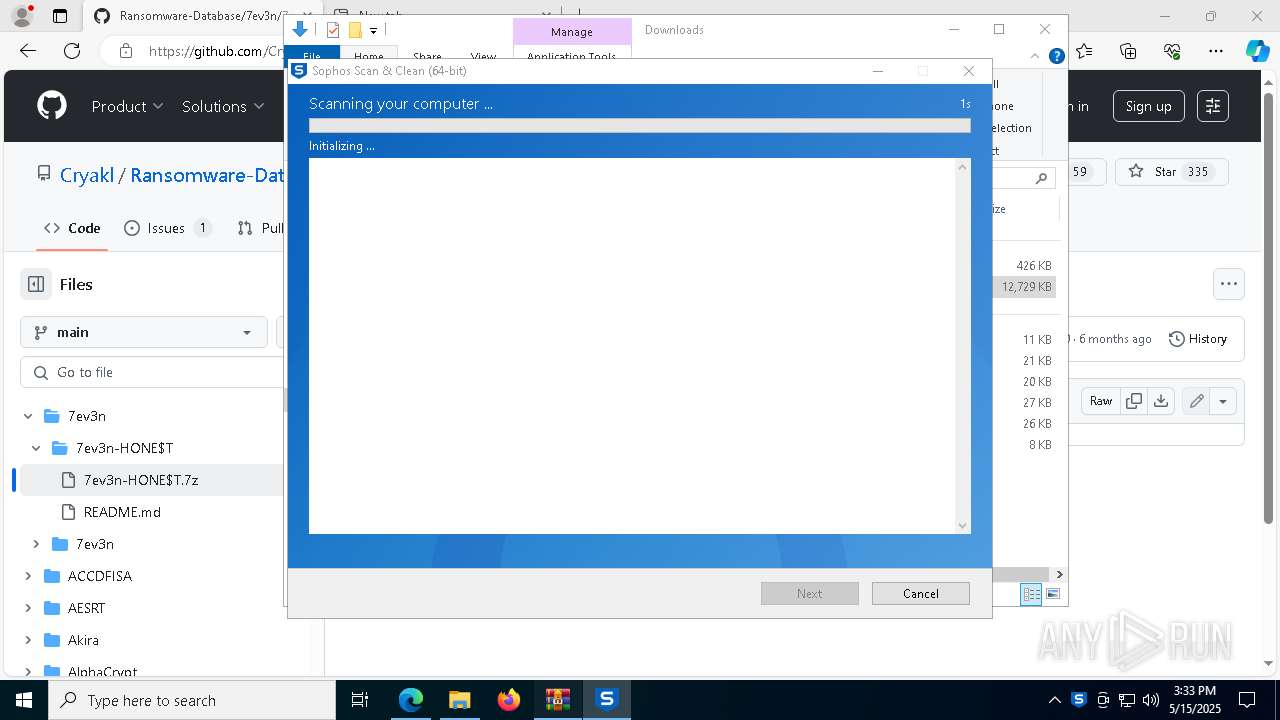This screenshot has width=1280, height=720.
Task: Open the Customize Quick Access Toolbar dropdown
Action: 373,31
